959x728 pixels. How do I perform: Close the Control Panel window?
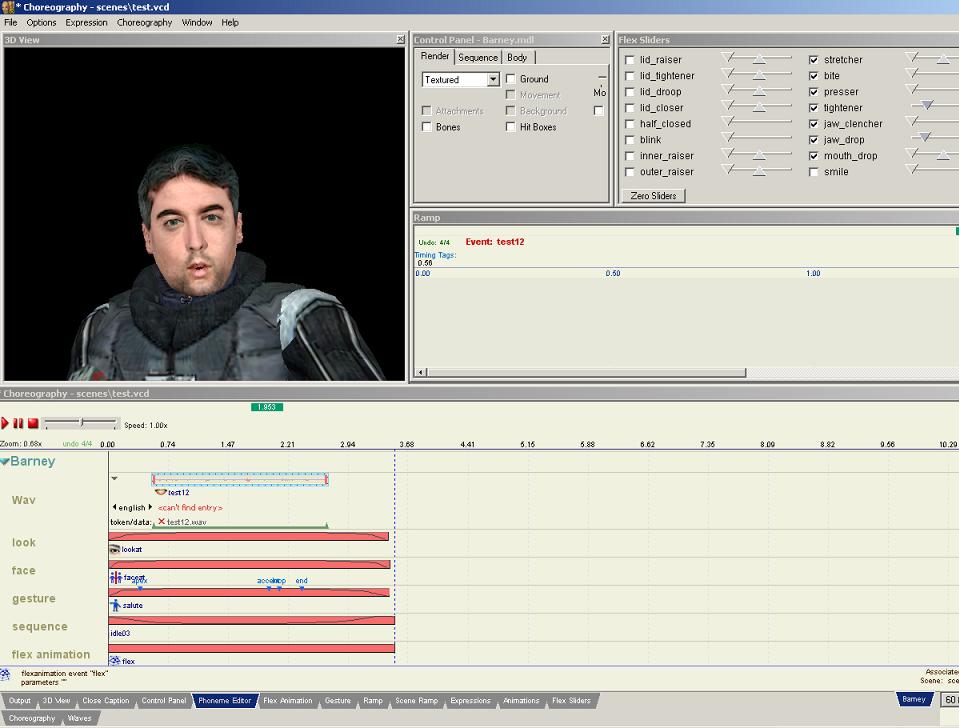point(605,39)
